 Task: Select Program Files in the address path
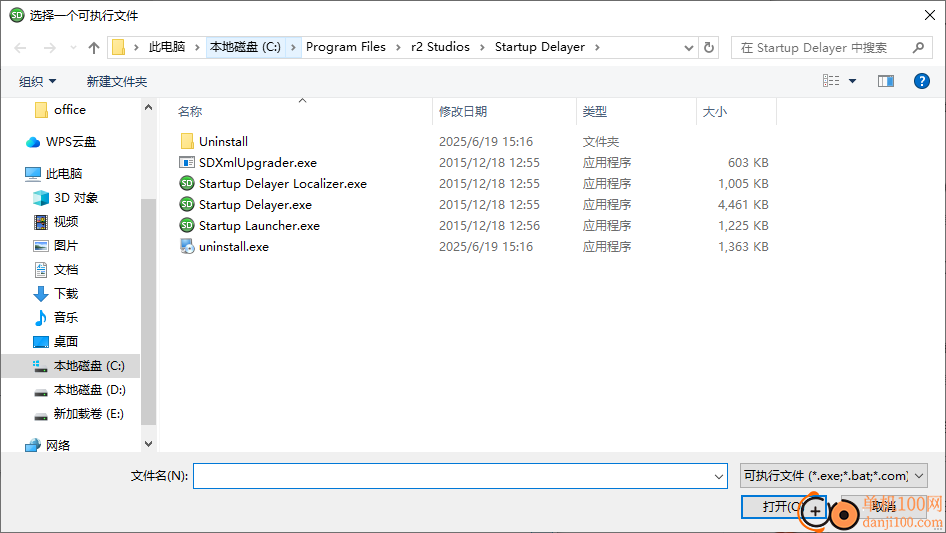346,47
